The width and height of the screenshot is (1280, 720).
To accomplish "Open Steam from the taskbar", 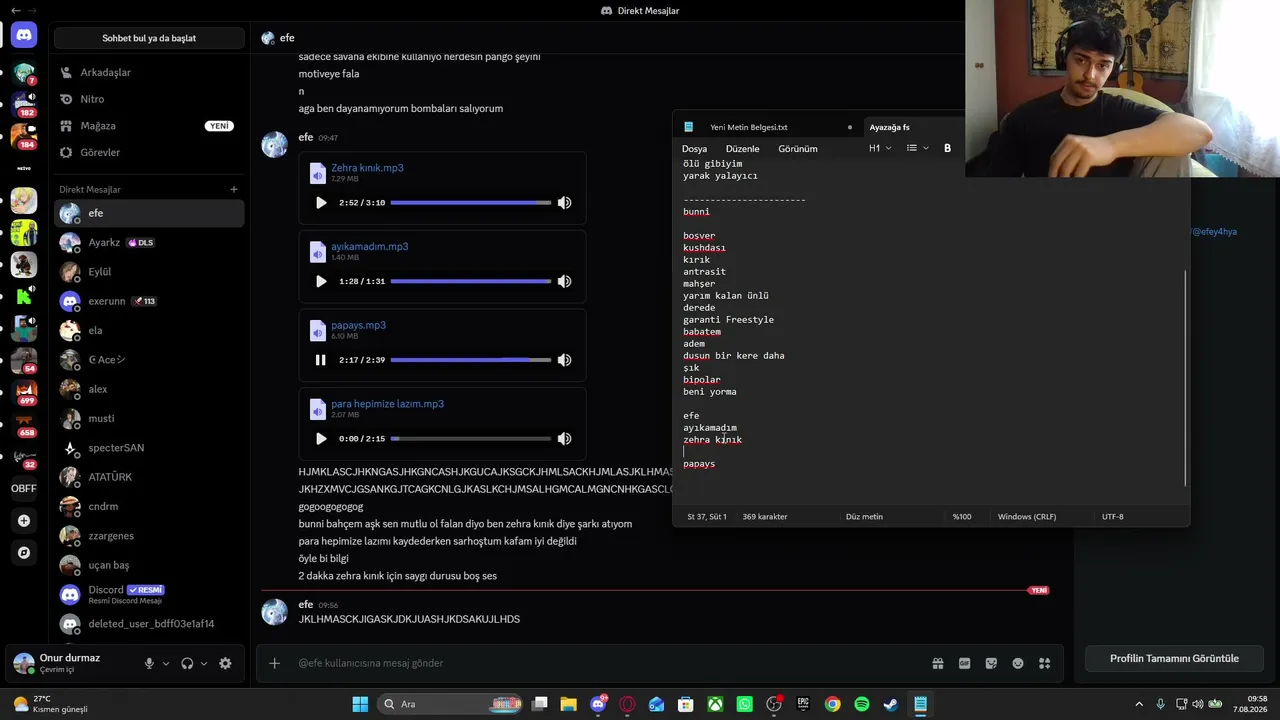I will tap(890, 704).
